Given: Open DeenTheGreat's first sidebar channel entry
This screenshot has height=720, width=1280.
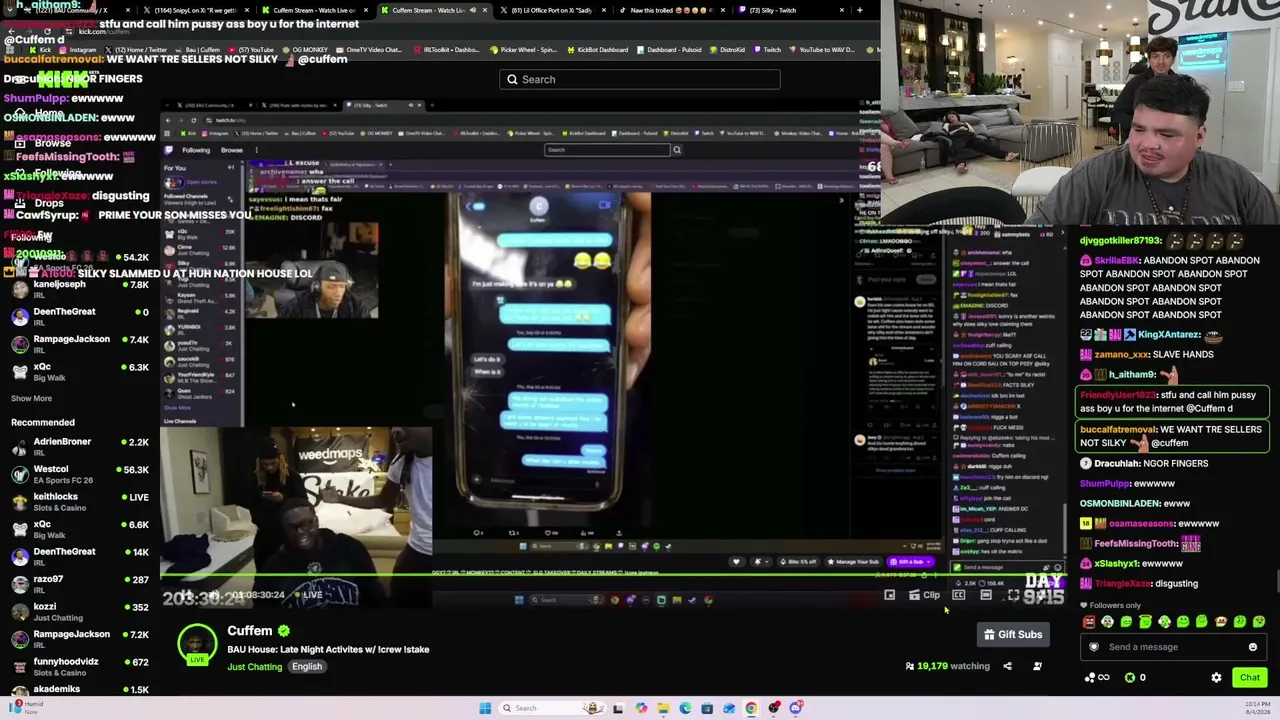Looking at the screenshot, I should click(79, 317).
